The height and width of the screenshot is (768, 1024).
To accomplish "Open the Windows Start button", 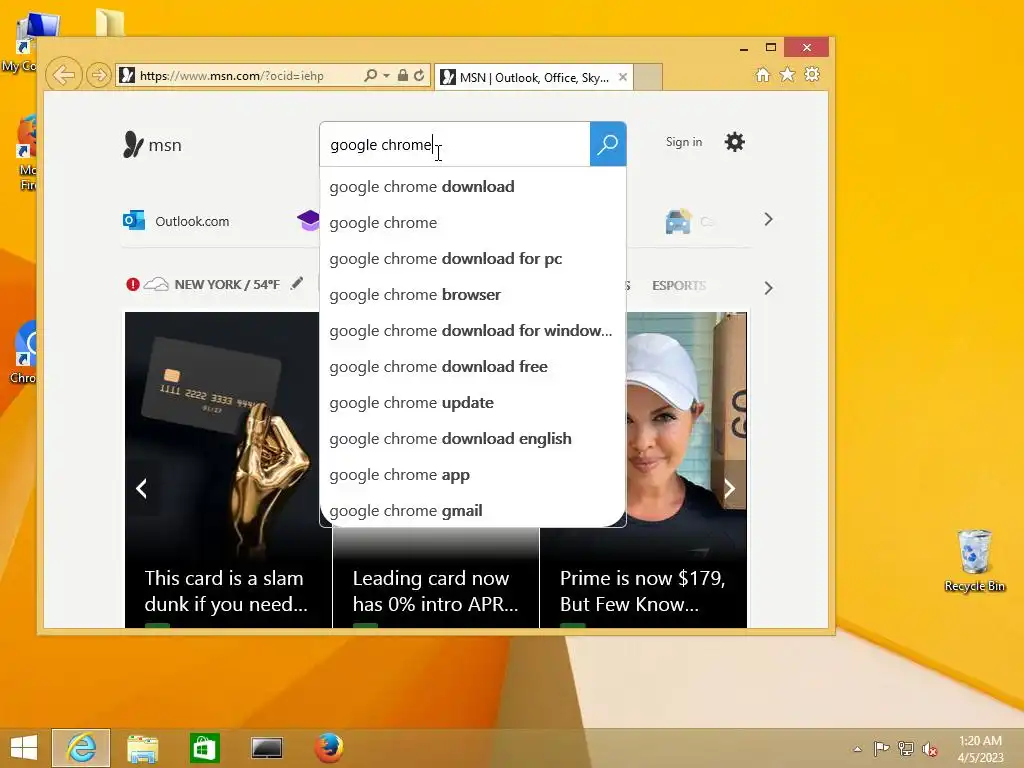I will 24,748.
